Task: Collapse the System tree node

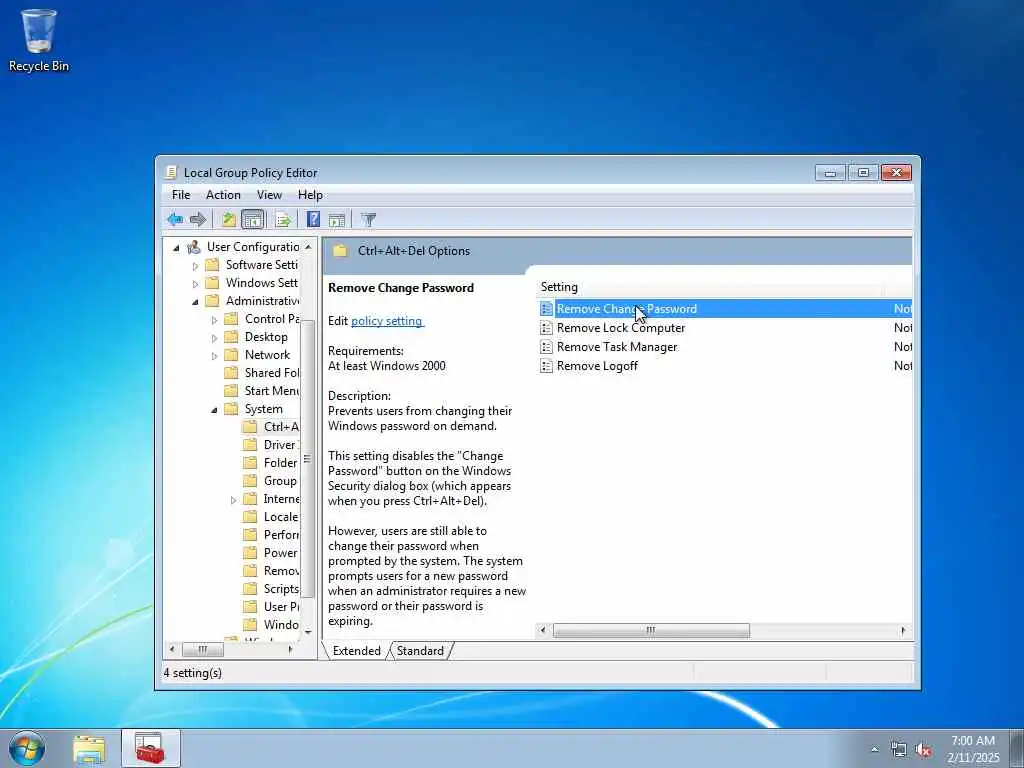Action: click(x=214, y=410)
